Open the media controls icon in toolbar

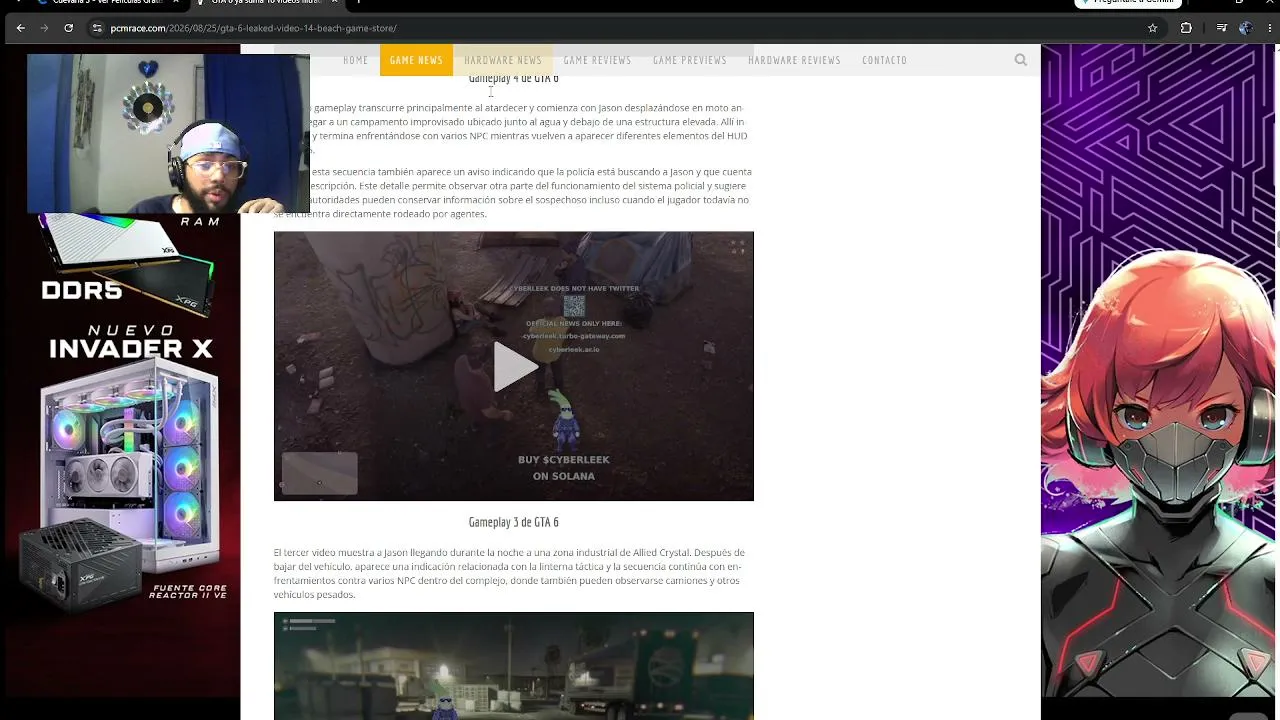[x=1221, y=28]
